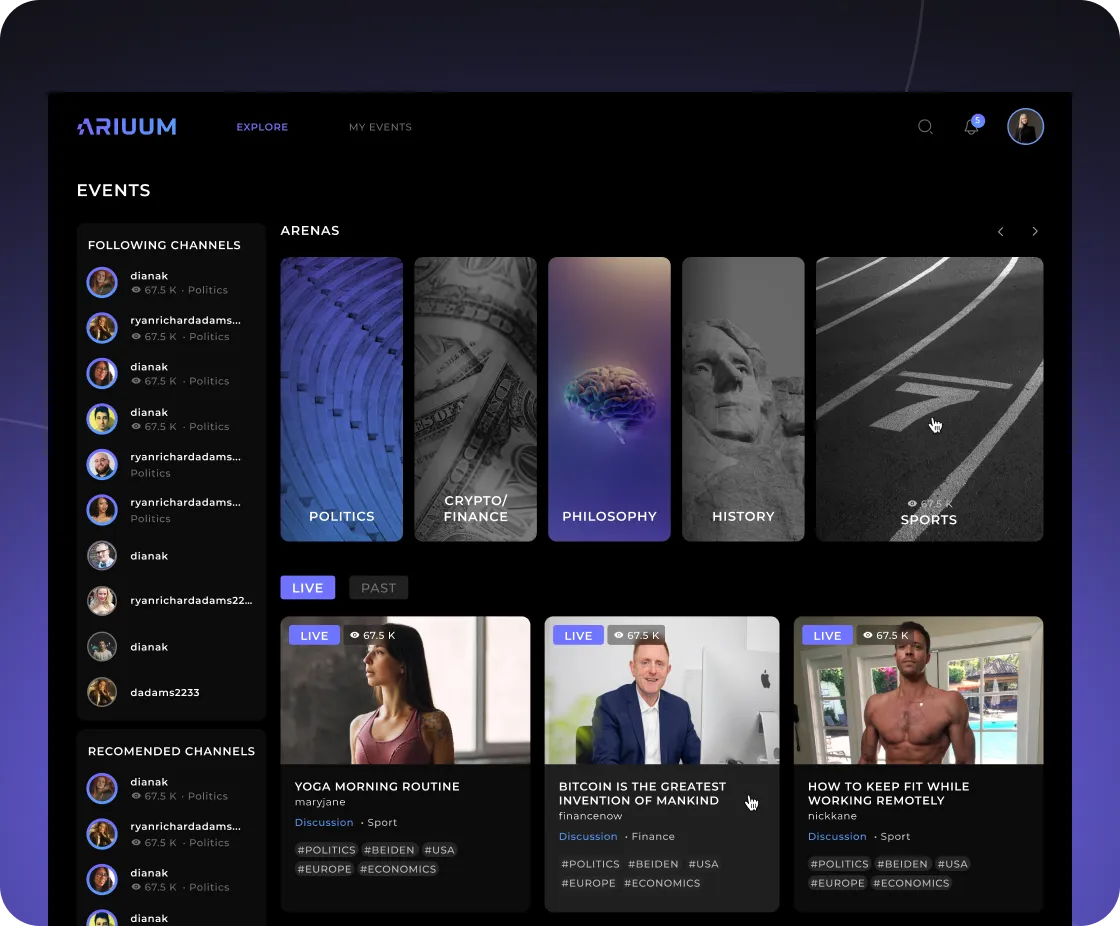Click viewer count badge on Keep Fit thumbnail
The image size is (1120, 926).
[886, 635]
